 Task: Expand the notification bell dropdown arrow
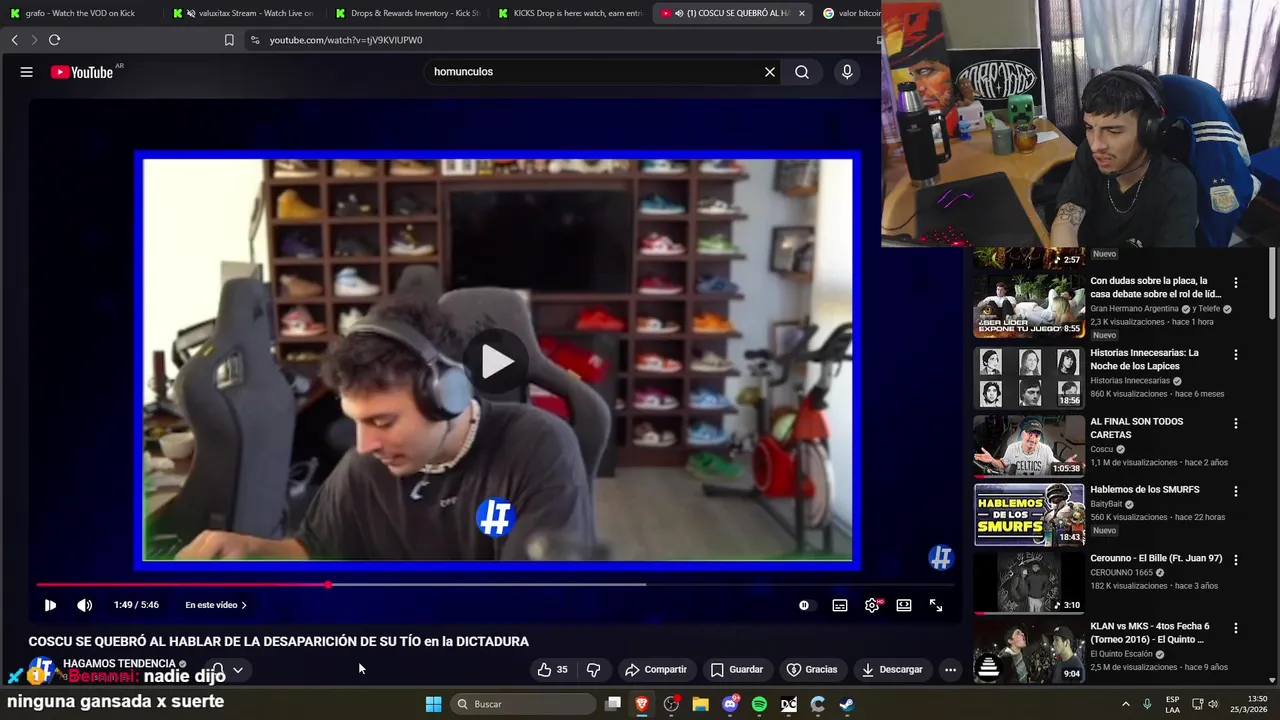point(238,670)
